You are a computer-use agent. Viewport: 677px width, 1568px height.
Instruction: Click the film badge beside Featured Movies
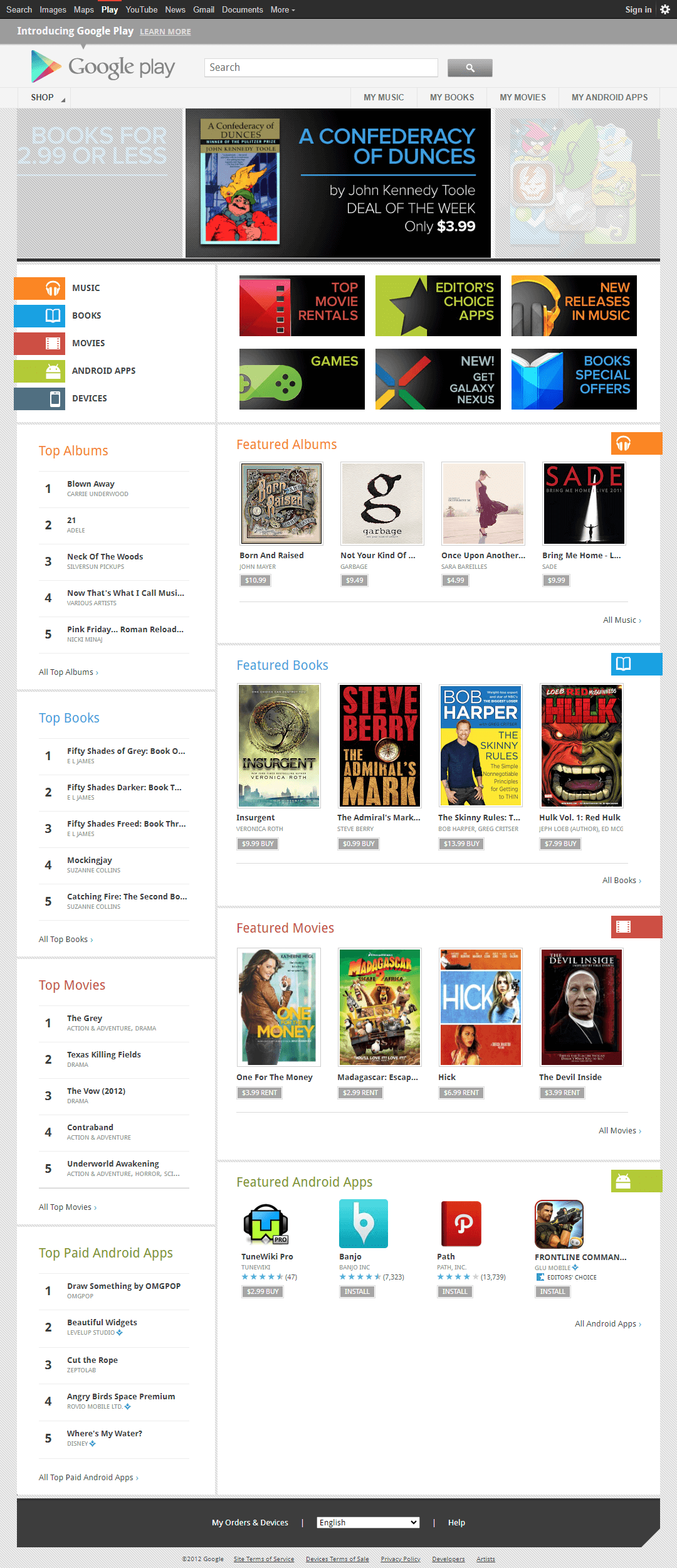[x=636, y=927]
